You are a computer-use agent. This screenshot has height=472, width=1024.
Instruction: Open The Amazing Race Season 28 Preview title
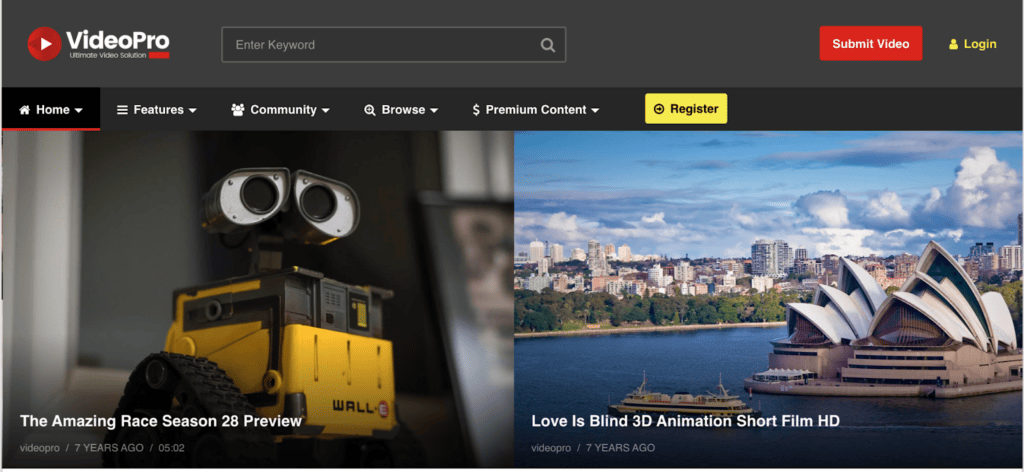click(161, 420)
